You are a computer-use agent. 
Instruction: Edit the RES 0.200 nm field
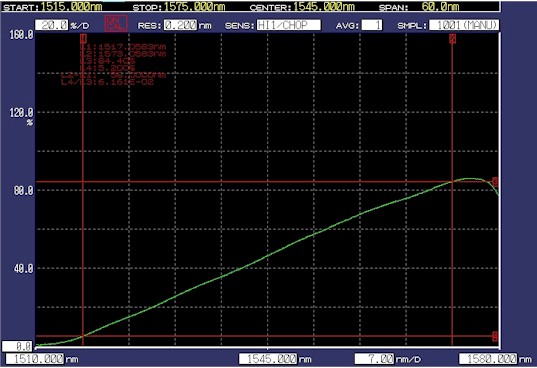pyautogui.click(x=180, y=25)
